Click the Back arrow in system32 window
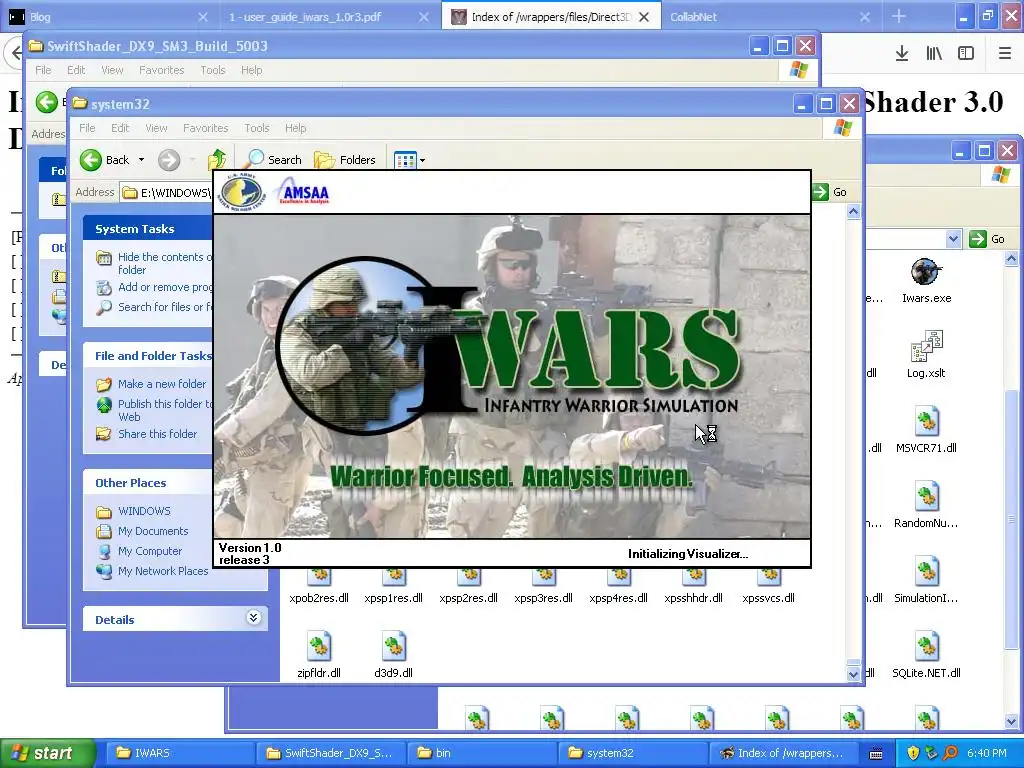This screenshot has height=768, width=1024. (91, 160)
